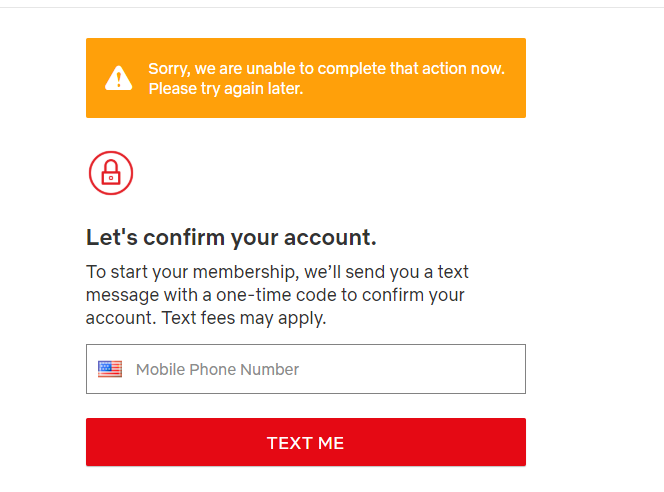Click the red padlock icon

[x=110, y=174]
